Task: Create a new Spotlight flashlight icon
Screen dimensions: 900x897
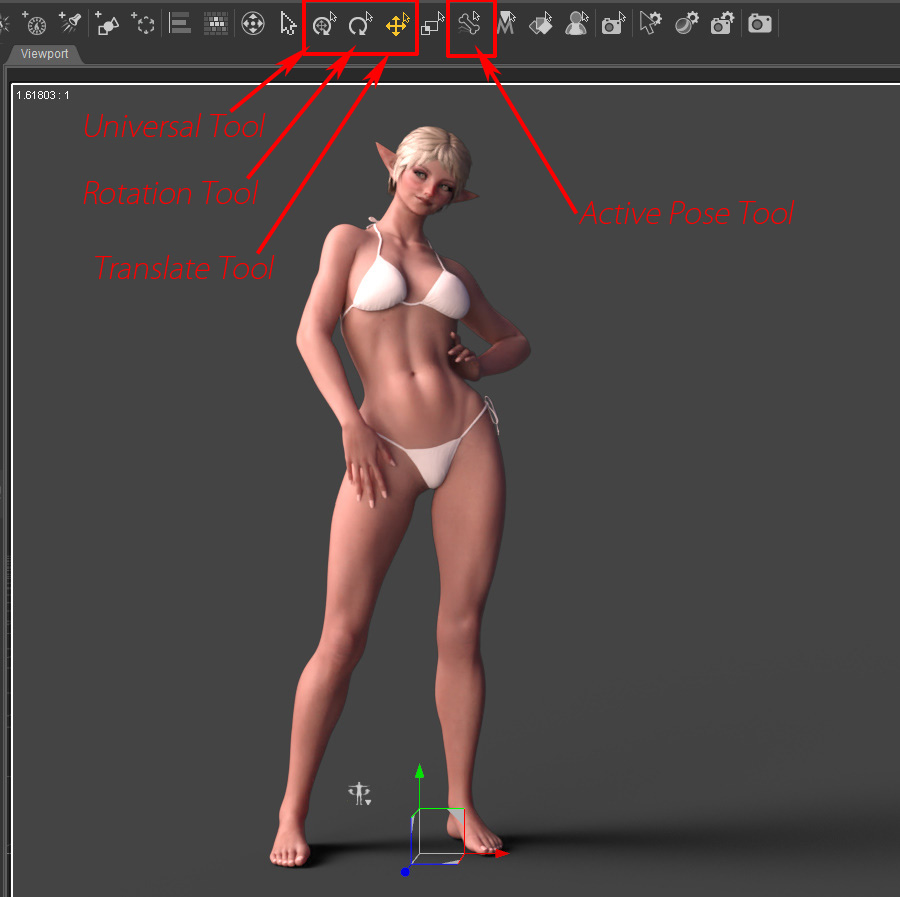Action: pyautogui.click(x=71, y=23)
